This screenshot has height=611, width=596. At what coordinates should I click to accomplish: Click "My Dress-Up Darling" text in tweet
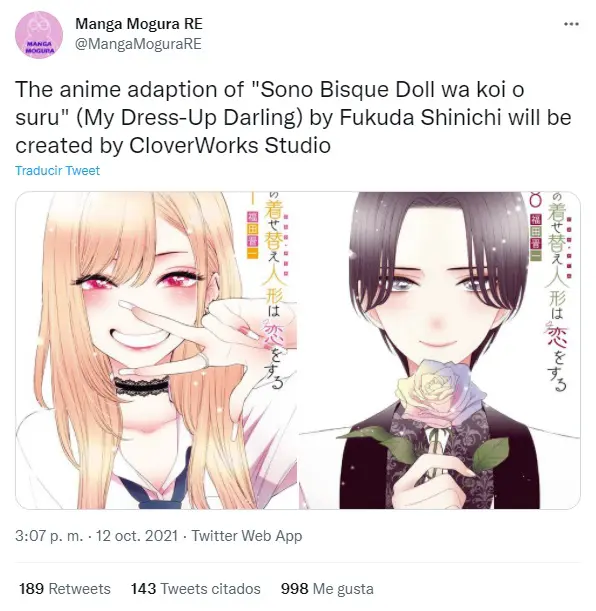[189, 118]
